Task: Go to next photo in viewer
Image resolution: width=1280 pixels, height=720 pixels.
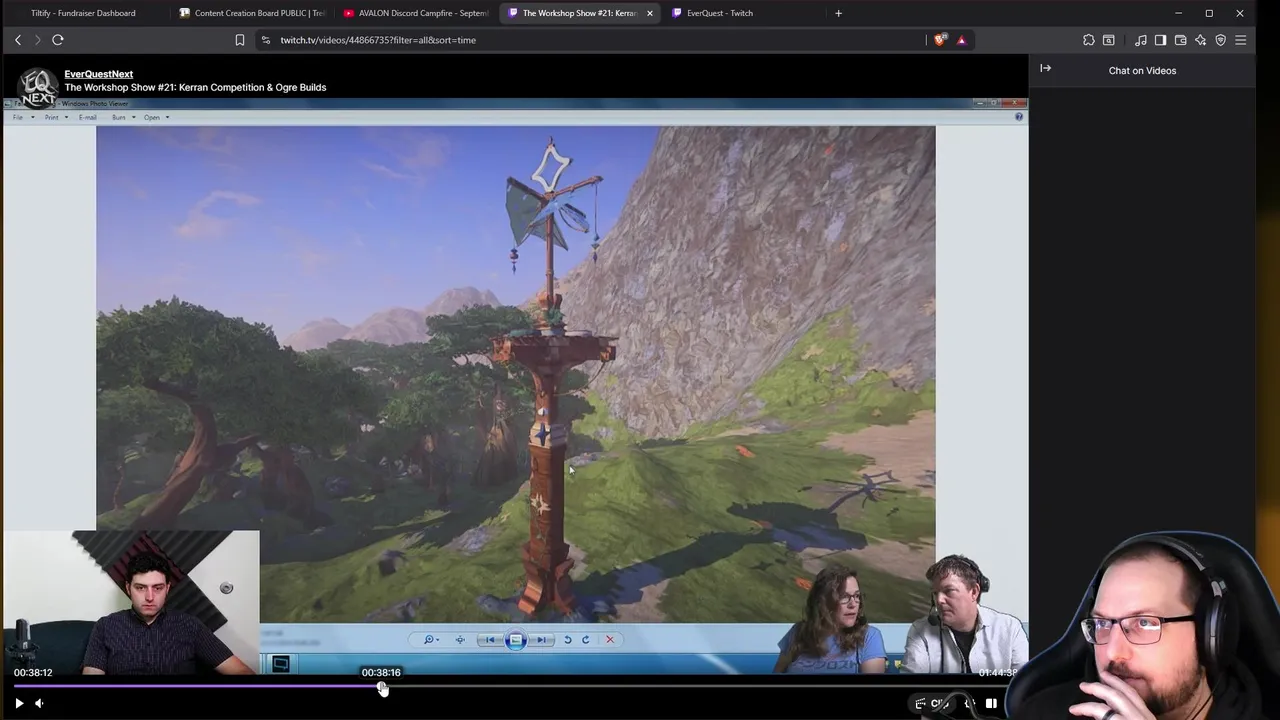Action: tap(541, 640)
